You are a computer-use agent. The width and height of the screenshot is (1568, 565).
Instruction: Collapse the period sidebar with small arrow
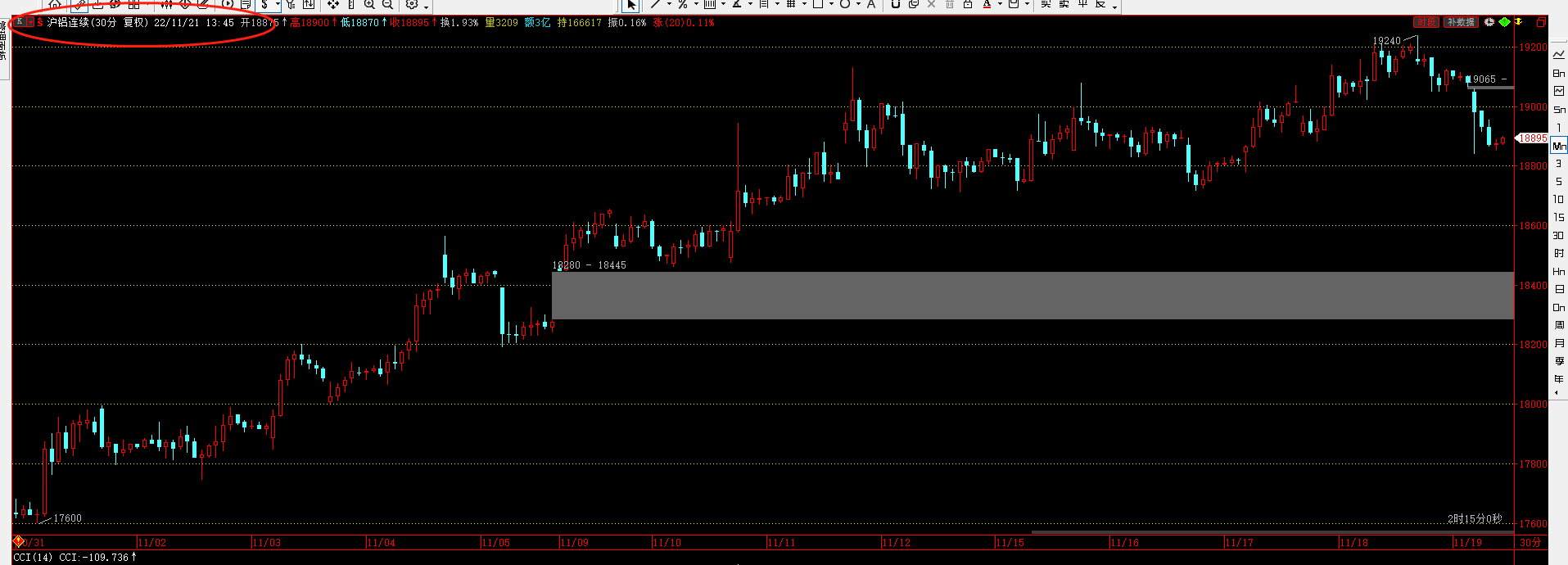point(1557,393)
